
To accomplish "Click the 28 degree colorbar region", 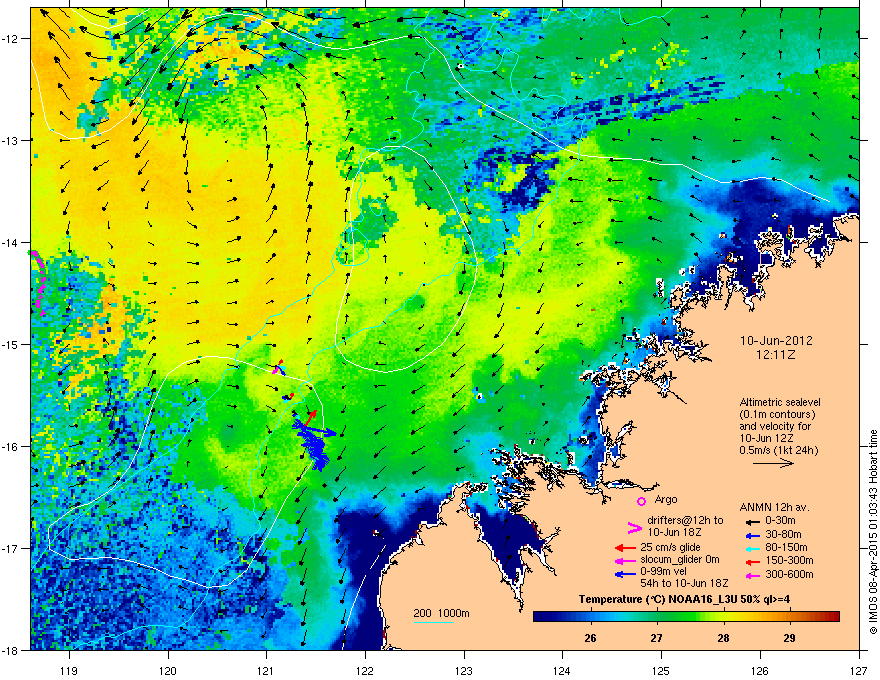I will (x=723, y=617).
